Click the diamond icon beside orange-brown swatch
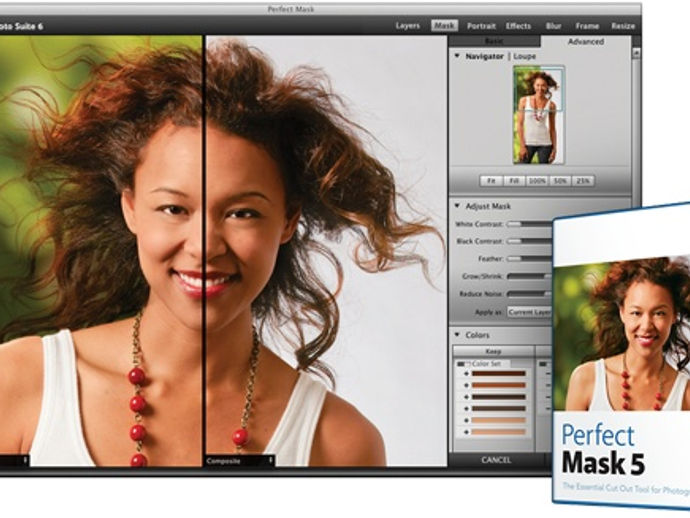 [466, 386]
